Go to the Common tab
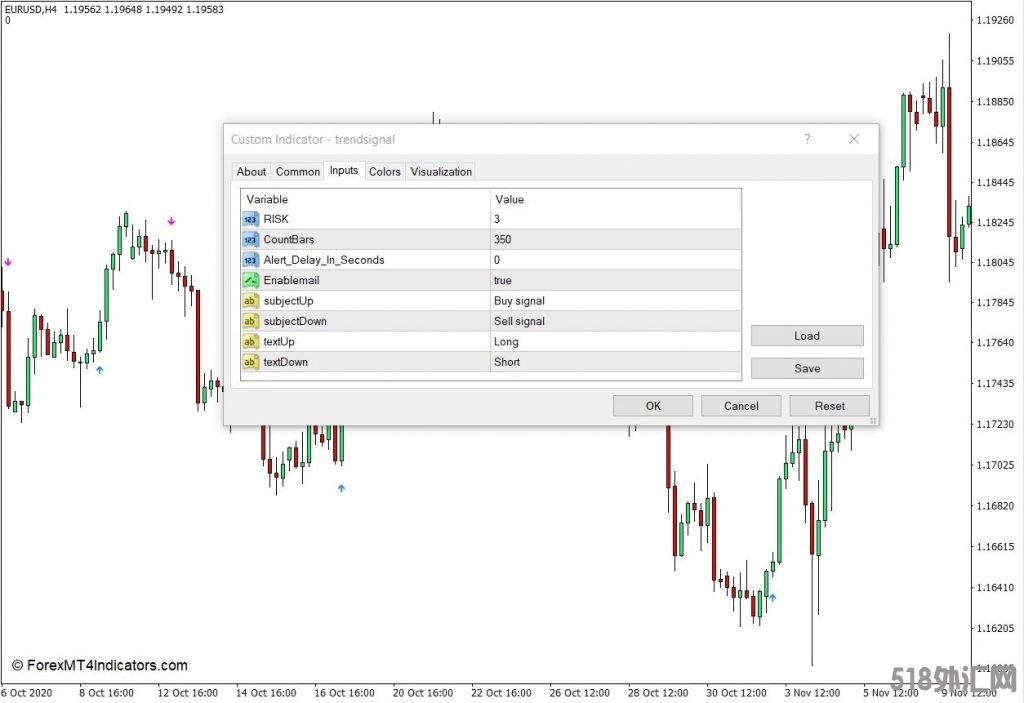Image resolution: width=1024 pixels, height=703 pixels. tap(298, 172)
